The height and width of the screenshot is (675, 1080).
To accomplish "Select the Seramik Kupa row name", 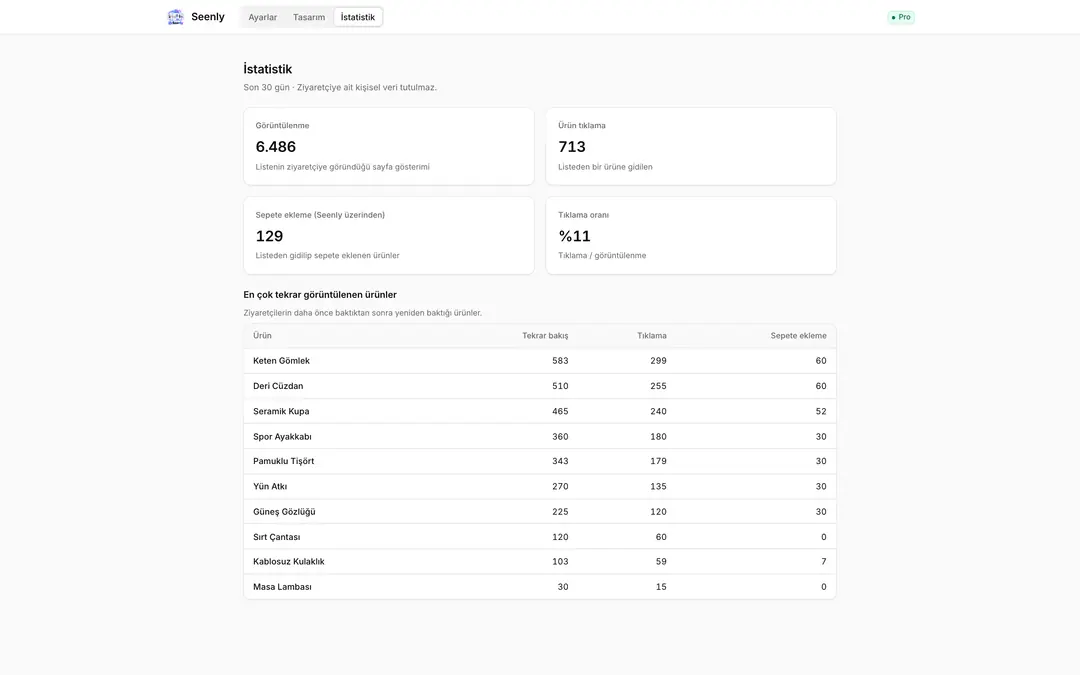I will click(x=281, y=411).
